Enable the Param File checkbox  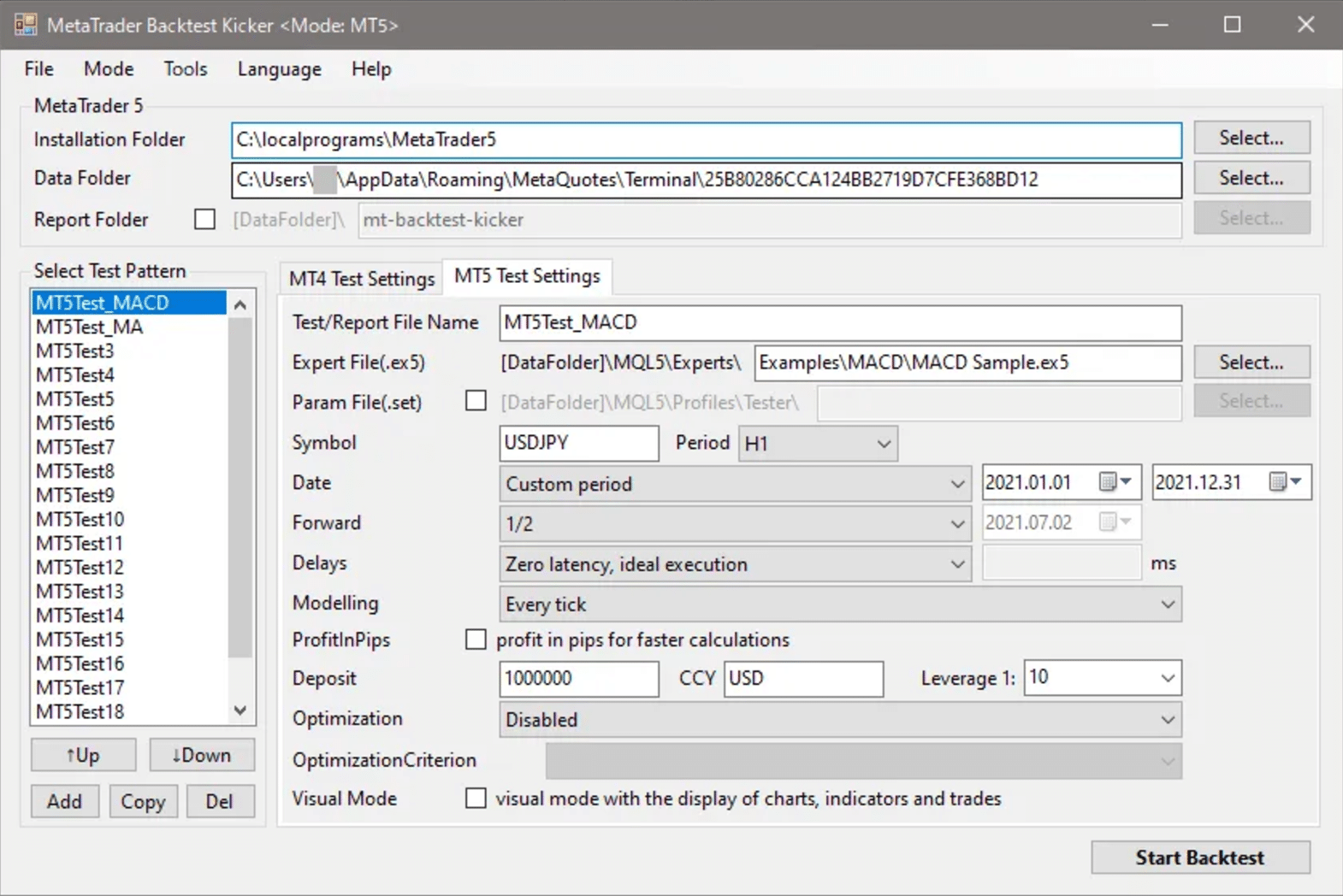[476, 401]
